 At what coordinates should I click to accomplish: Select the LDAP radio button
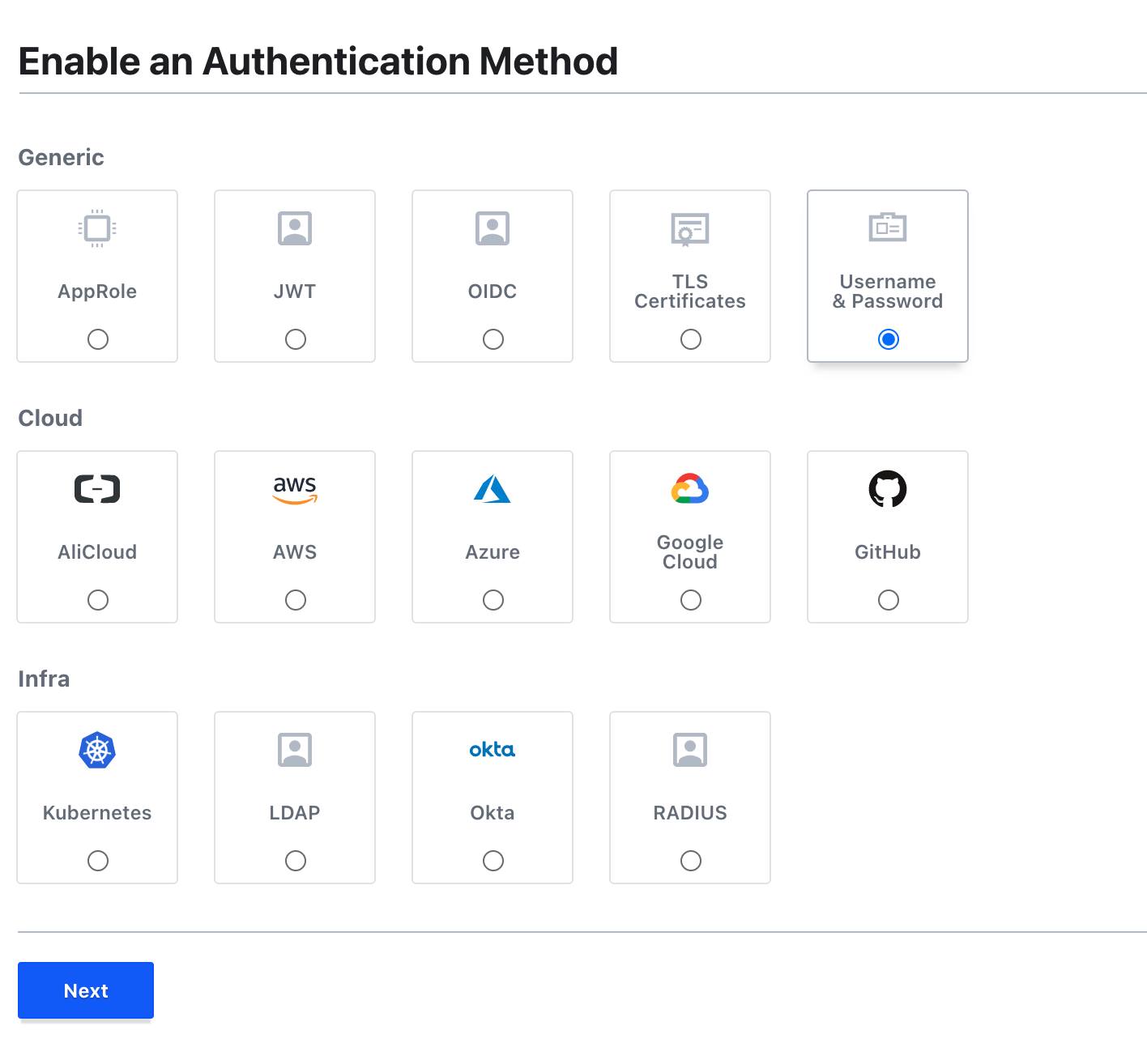pyautogui.click(x=295, y=861)
